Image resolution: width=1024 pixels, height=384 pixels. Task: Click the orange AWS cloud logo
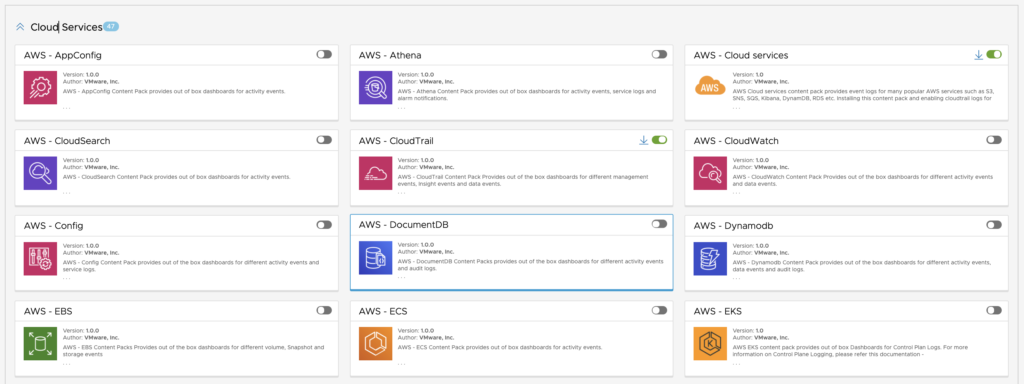click(x=711, y=88)
